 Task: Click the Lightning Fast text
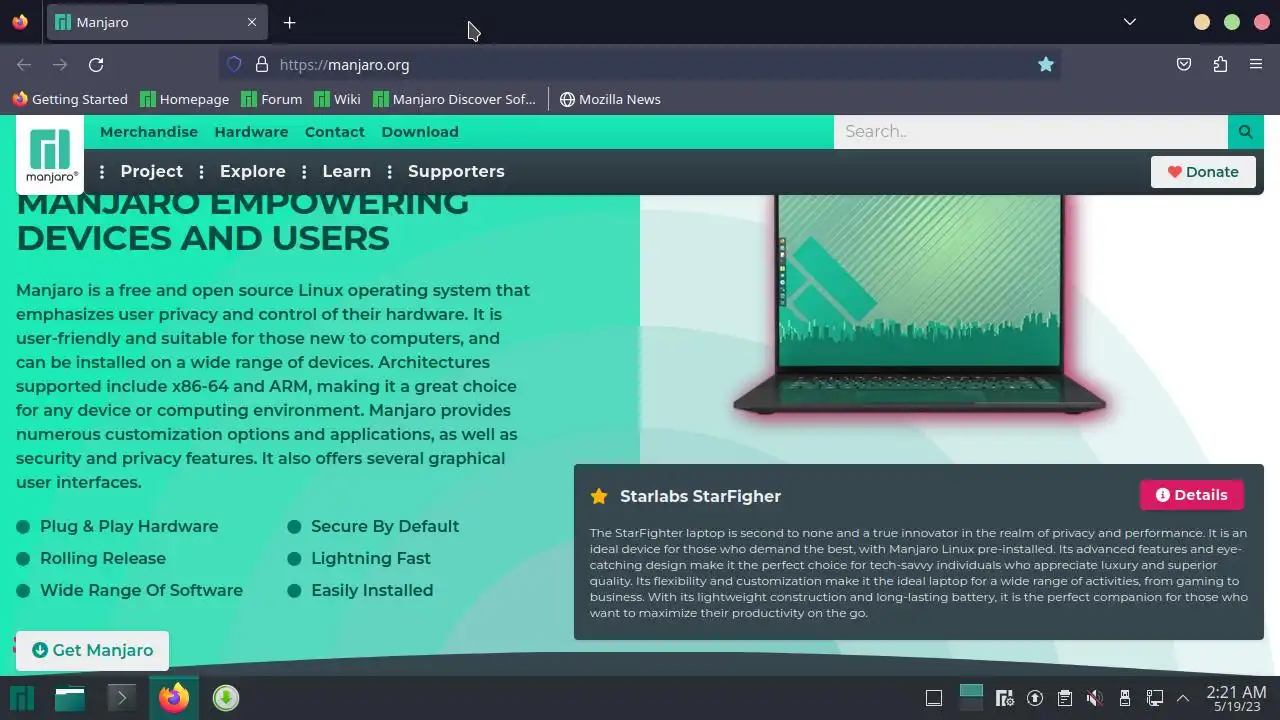(371, 558)
